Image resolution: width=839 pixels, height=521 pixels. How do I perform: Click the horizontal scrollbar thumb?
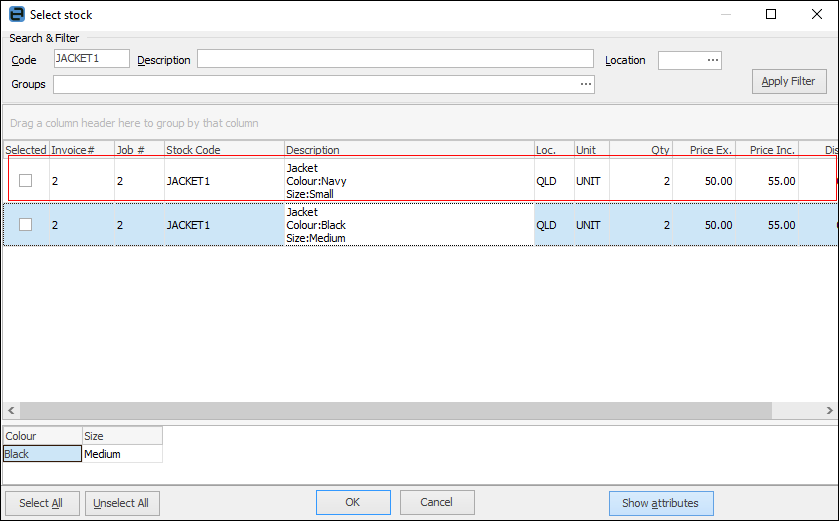point(396,410)
